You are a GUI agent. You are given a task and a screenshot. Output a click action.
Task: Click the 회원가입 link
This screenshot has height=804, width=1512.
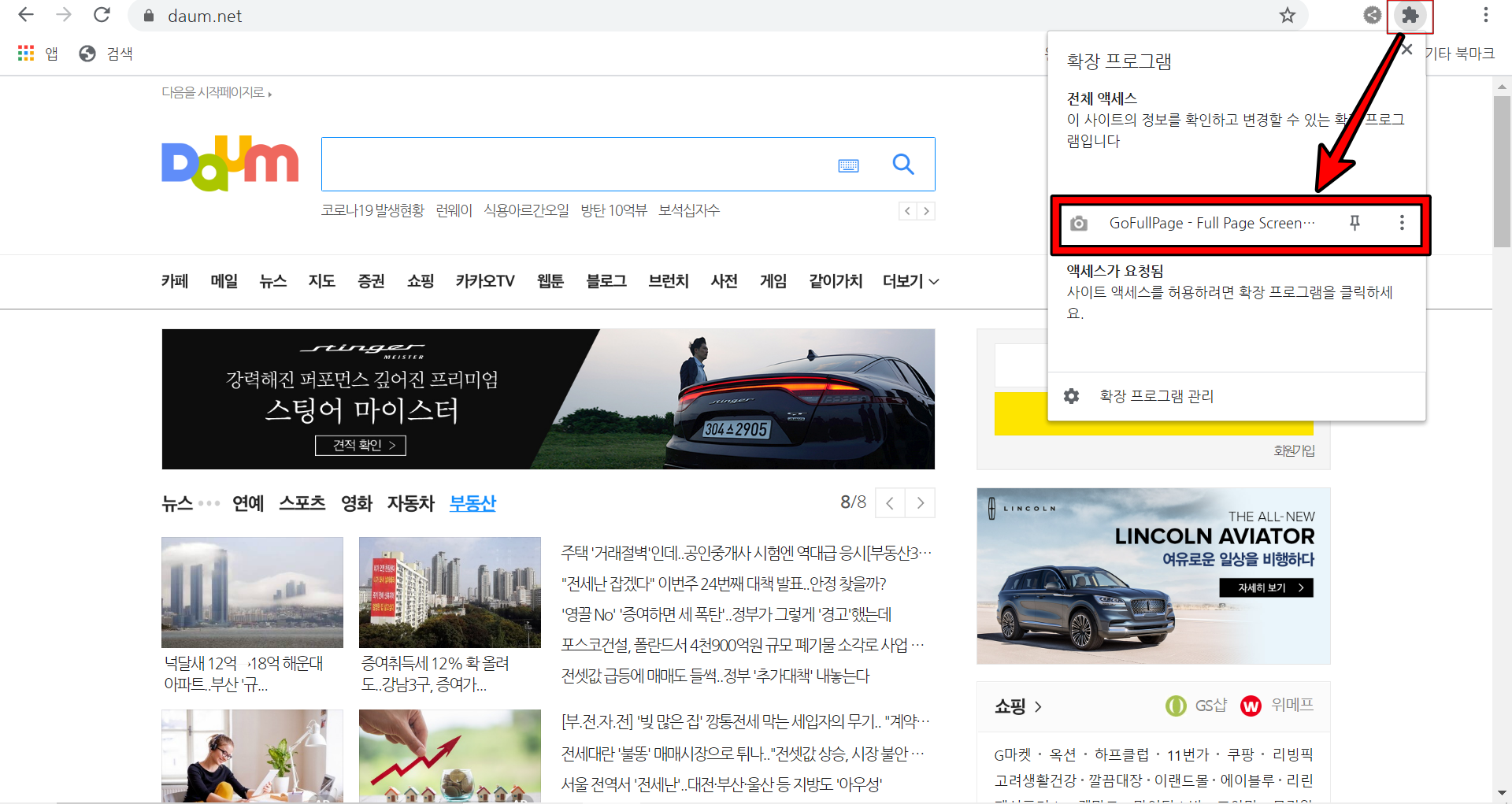(x=1294, y=450)
